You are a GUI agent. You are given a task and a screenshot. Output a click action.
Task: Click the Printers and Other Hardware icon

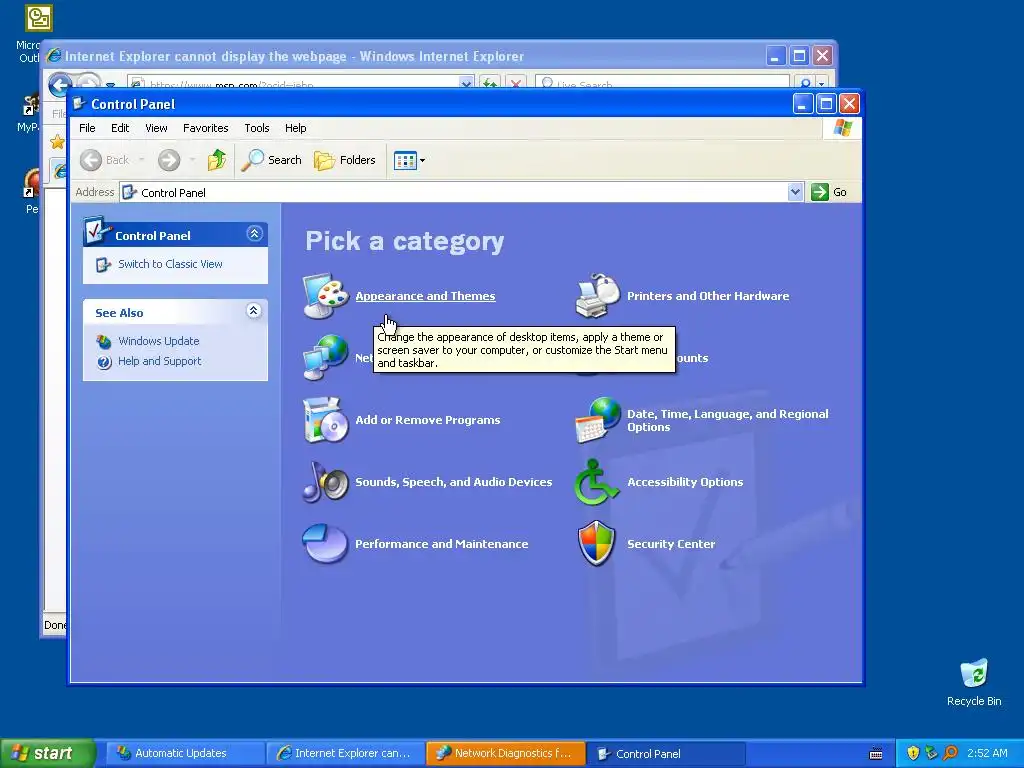click(x=598, y=296)
